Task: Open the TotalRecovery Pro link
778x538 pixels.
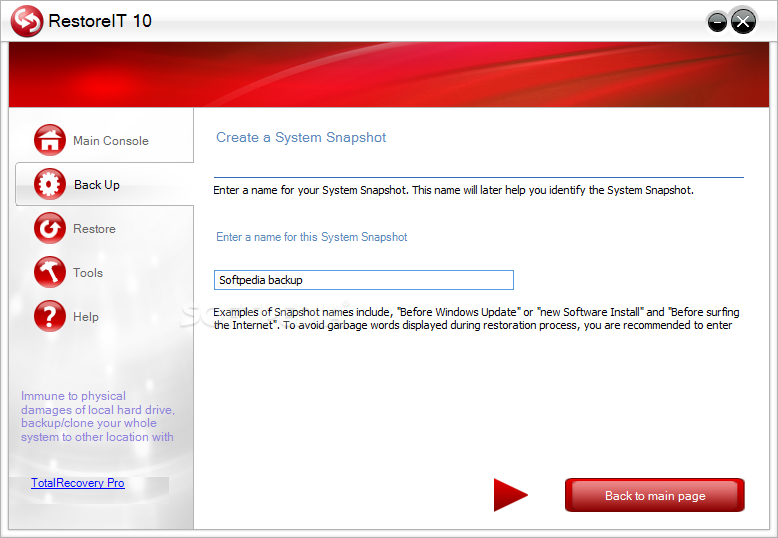Action: tap(78, 483)
